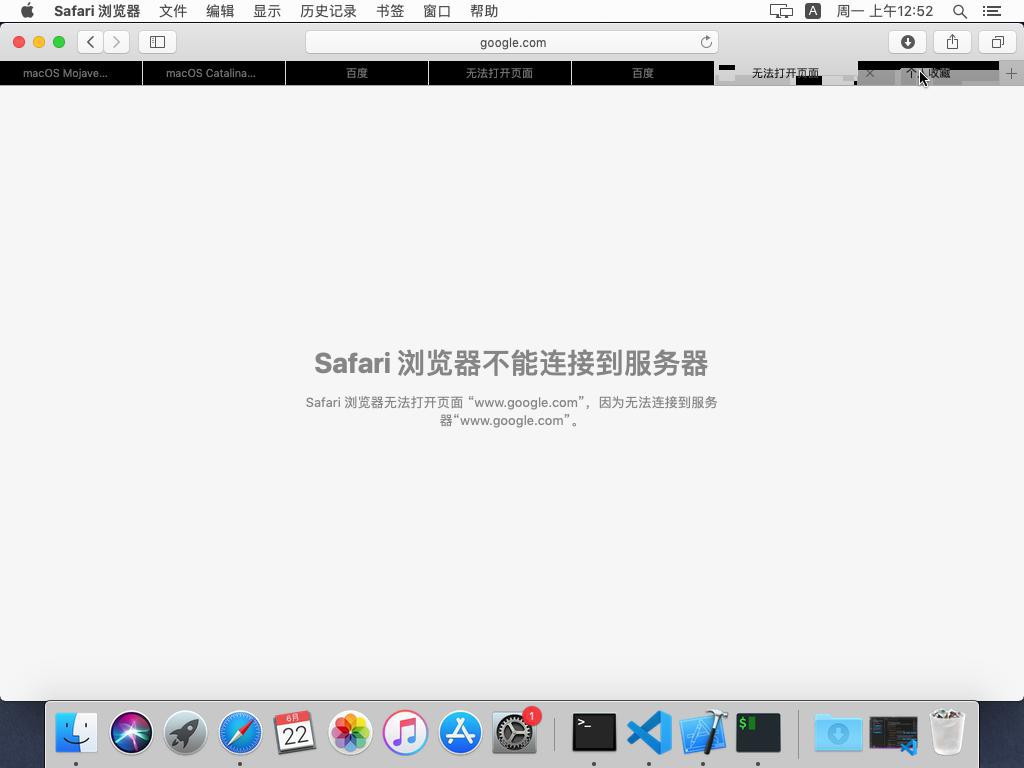The image size is (1024, 768).
Task: Open Photos from the Dock
Action: point(350,732)
